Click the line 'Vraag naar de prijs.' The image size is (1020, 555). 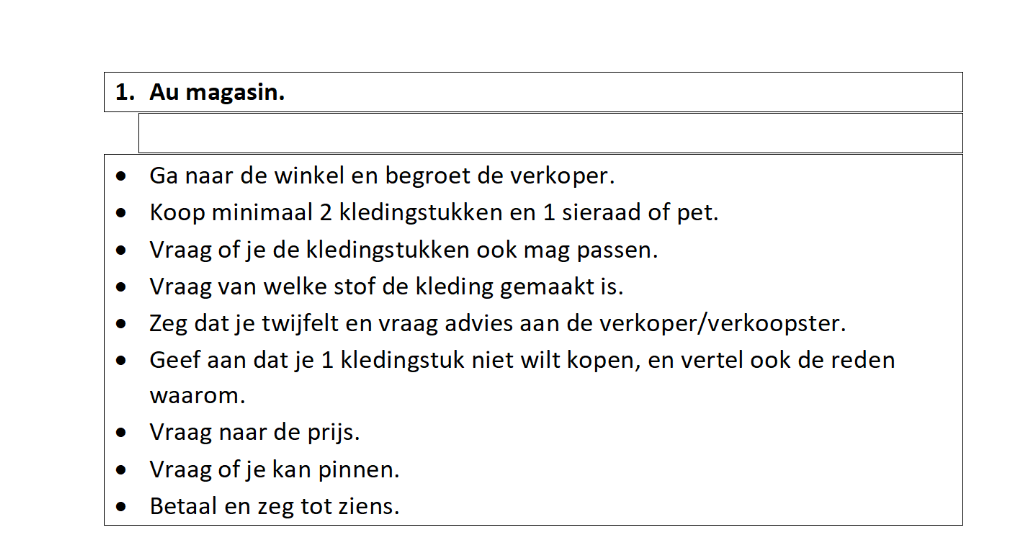click(254, 433)
